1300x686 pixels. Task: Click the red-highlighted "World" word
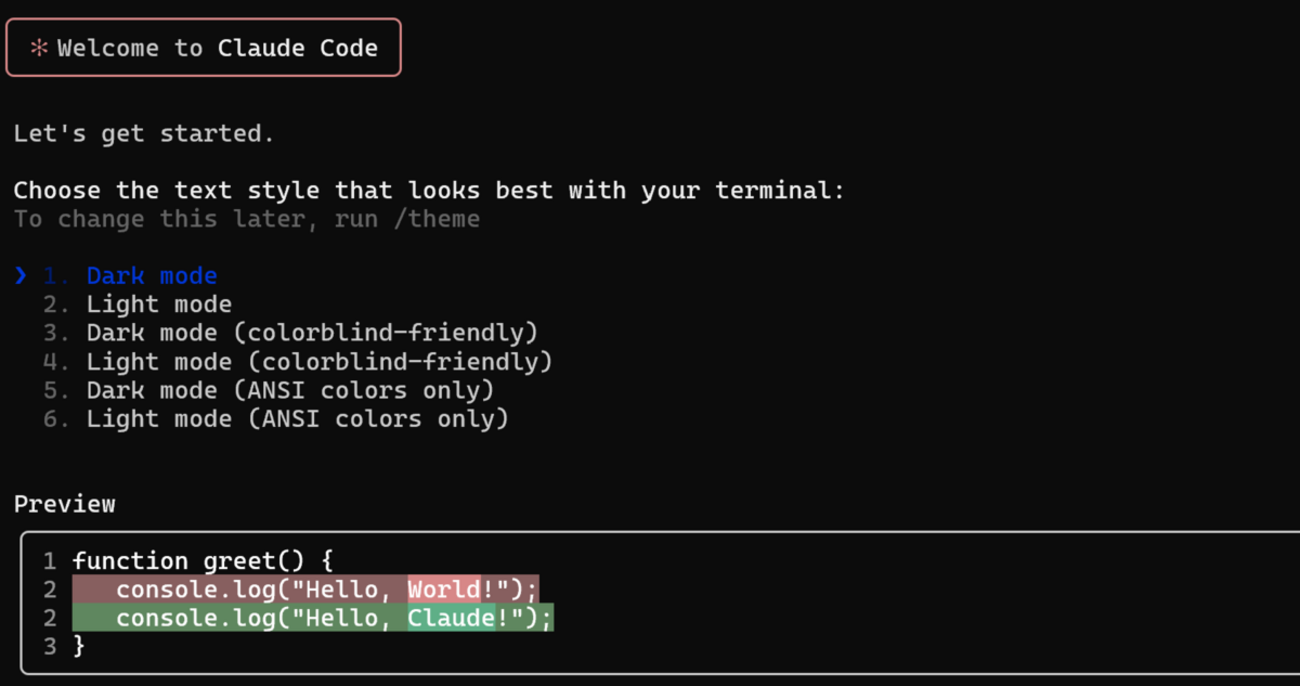[444, 589]
